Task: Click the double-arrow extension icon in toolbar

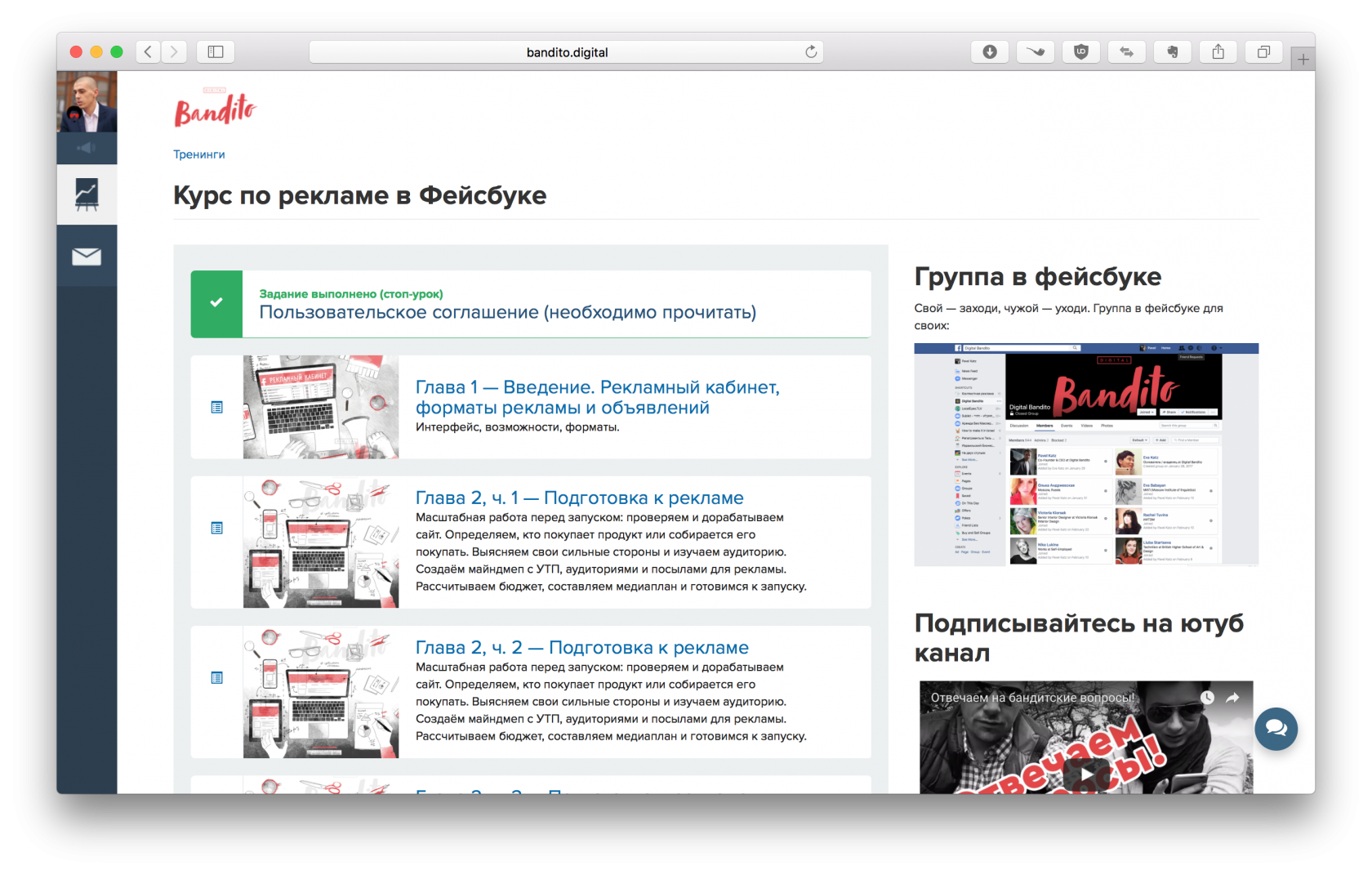Action: pyautogui.click(x=1127, y=51)
